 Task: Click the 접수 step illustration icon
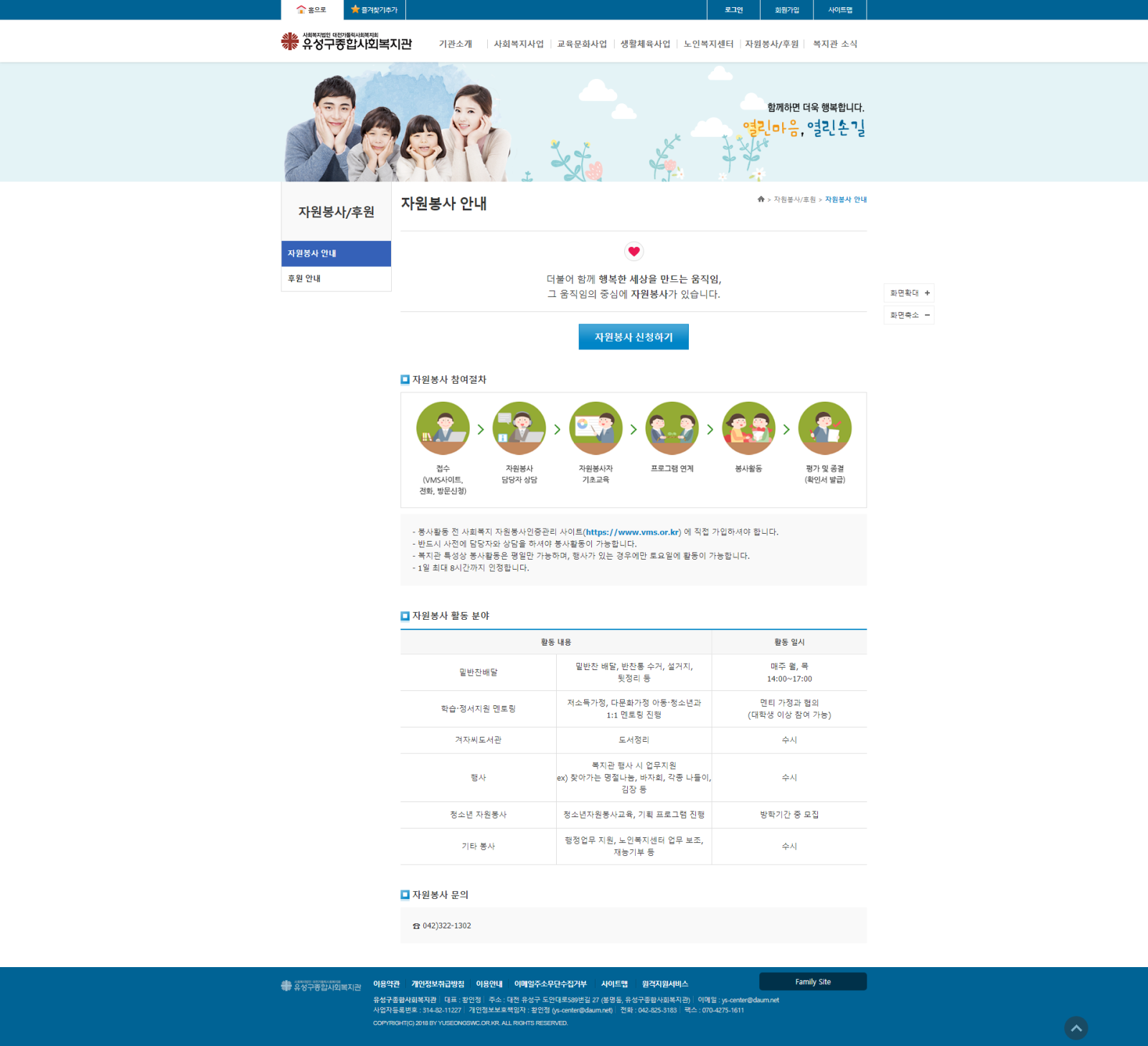[443, 428]
